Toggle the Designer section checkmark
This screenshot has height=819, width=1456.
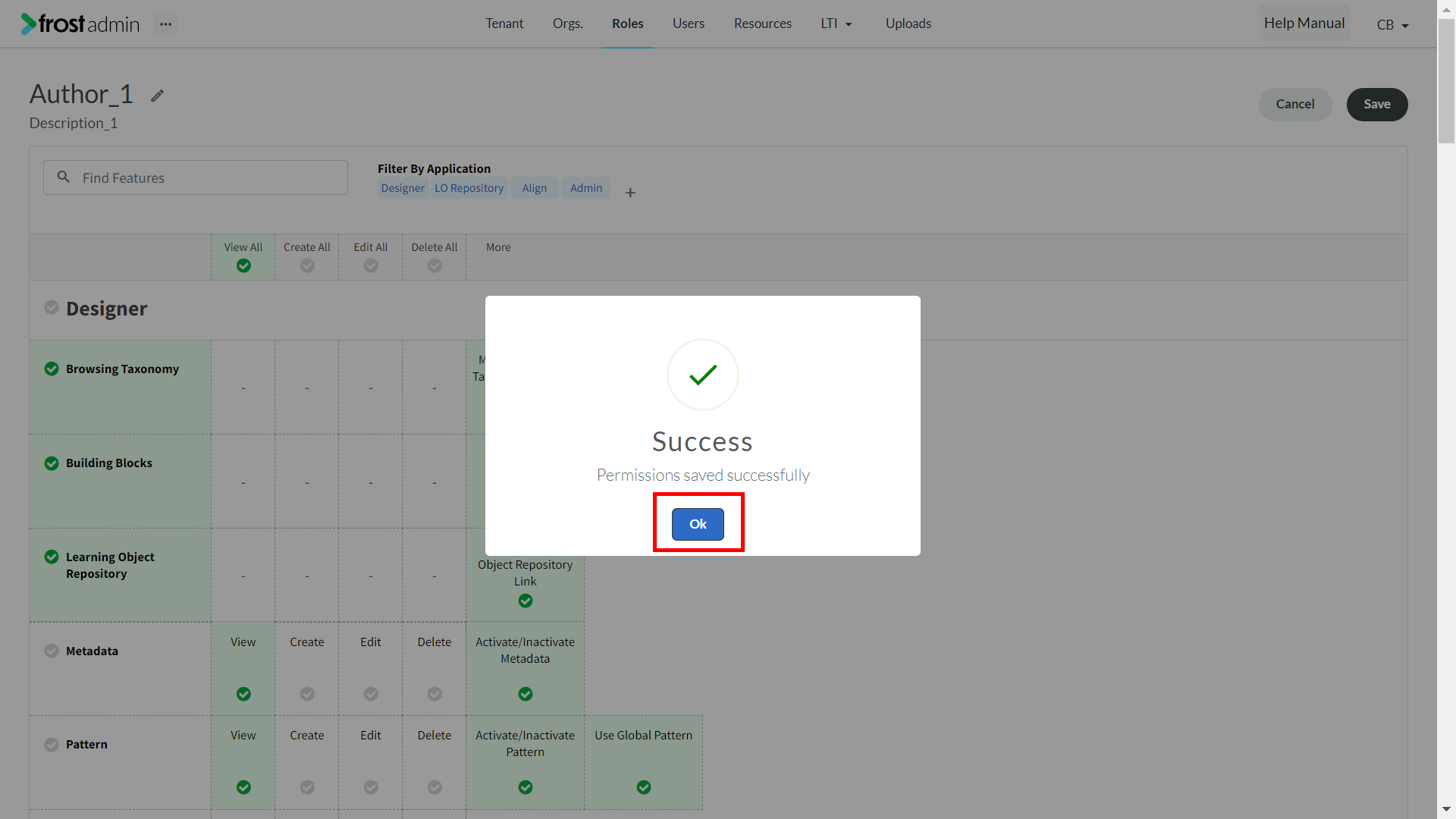tap(52, 307)
